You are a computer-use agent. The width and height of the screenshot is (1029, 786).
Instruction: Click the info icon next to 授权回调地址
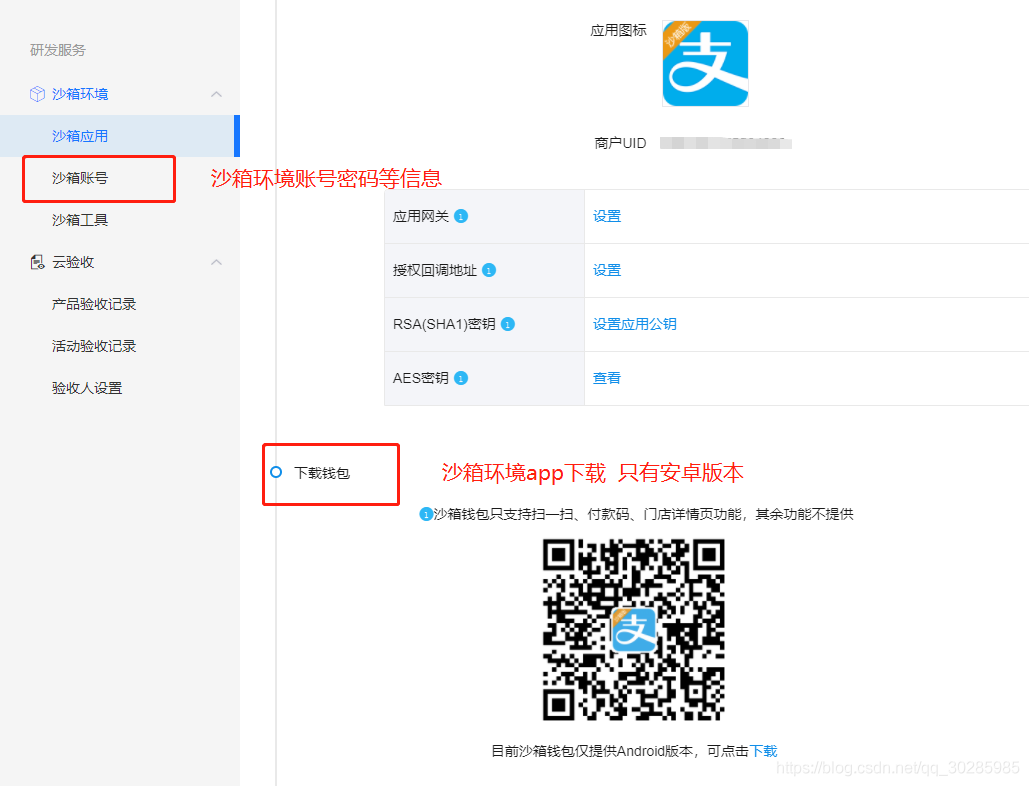[x=489, y=270]
